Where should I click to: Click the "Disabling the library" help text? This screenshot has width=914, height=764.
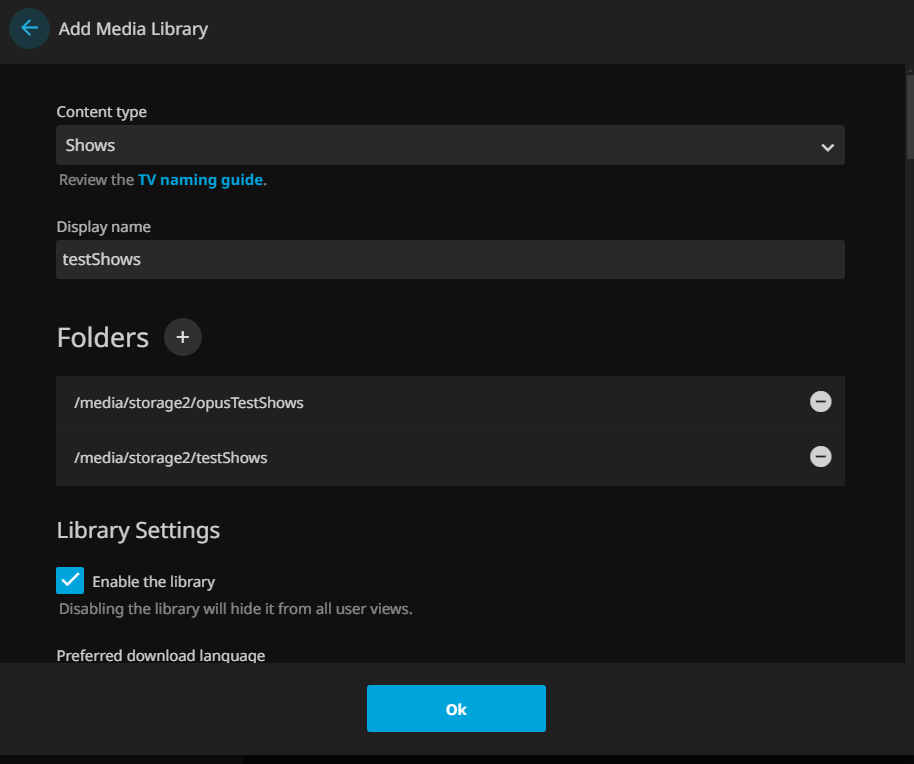pos(235,608)
